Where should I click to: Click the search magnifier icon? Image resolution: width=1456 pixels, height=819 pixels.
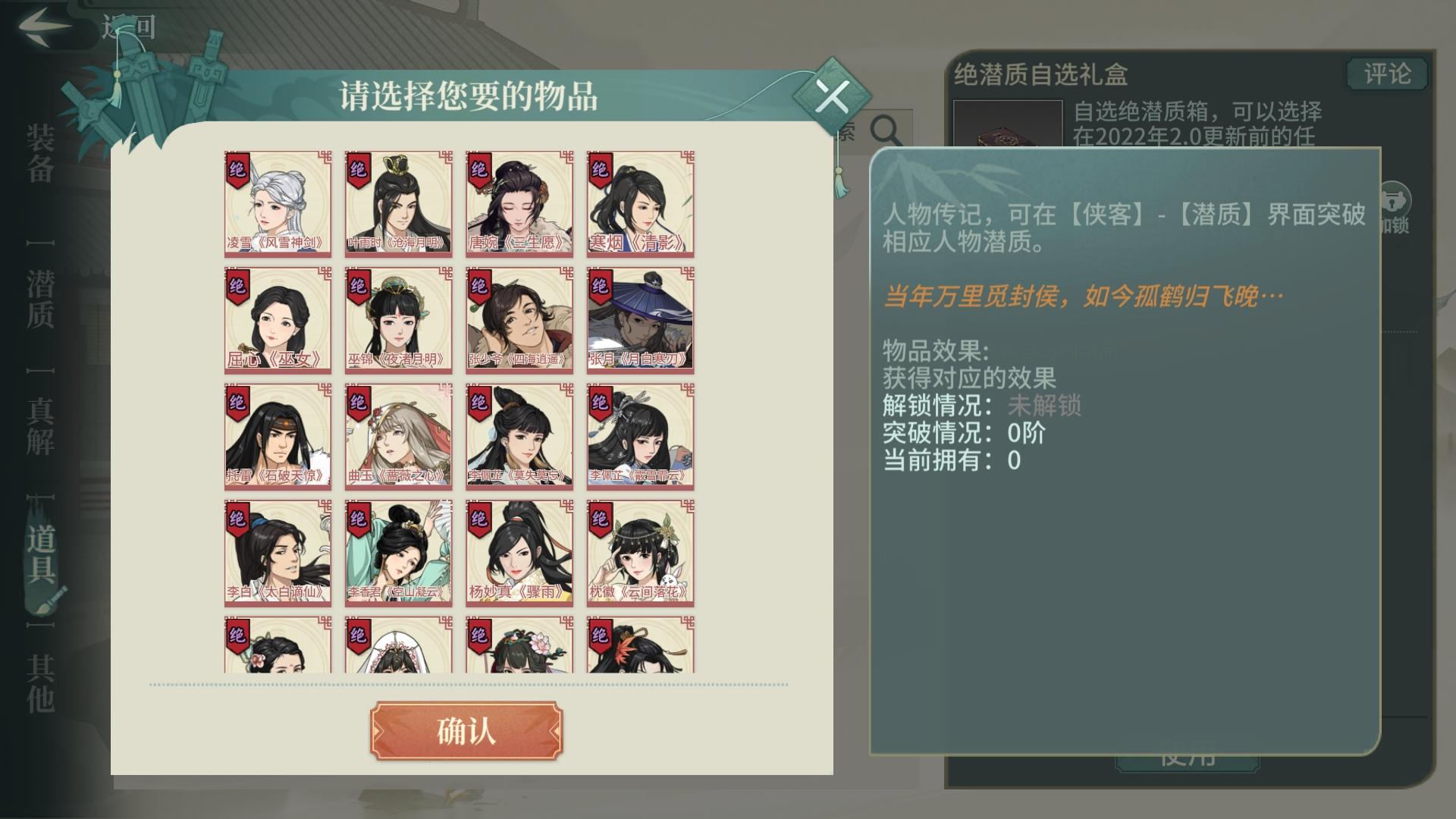click(886, 131)
